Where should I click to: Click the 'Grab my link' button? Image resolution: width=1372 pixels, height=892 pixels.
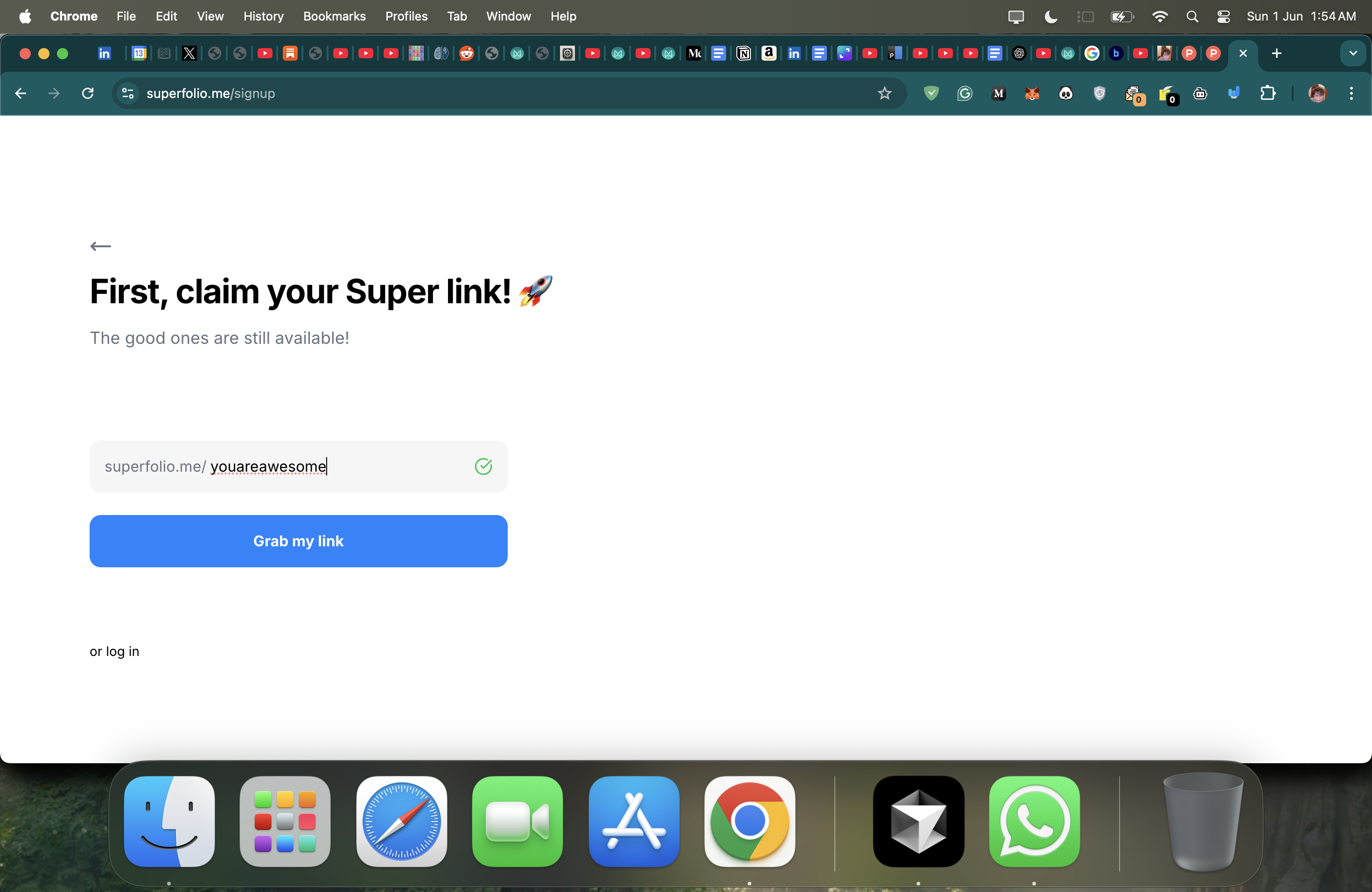pos(298,541)
